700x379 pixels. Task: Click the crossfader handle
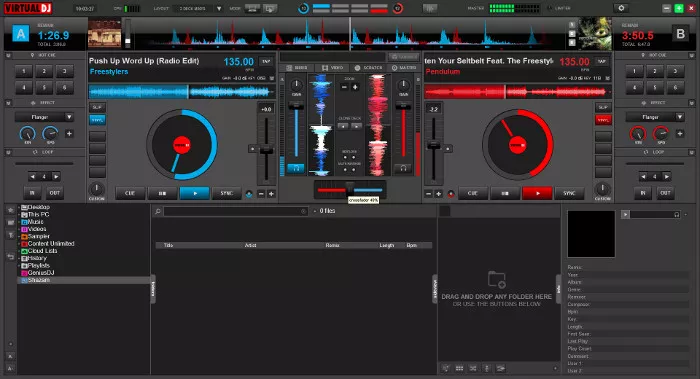[x=350, y=189]
